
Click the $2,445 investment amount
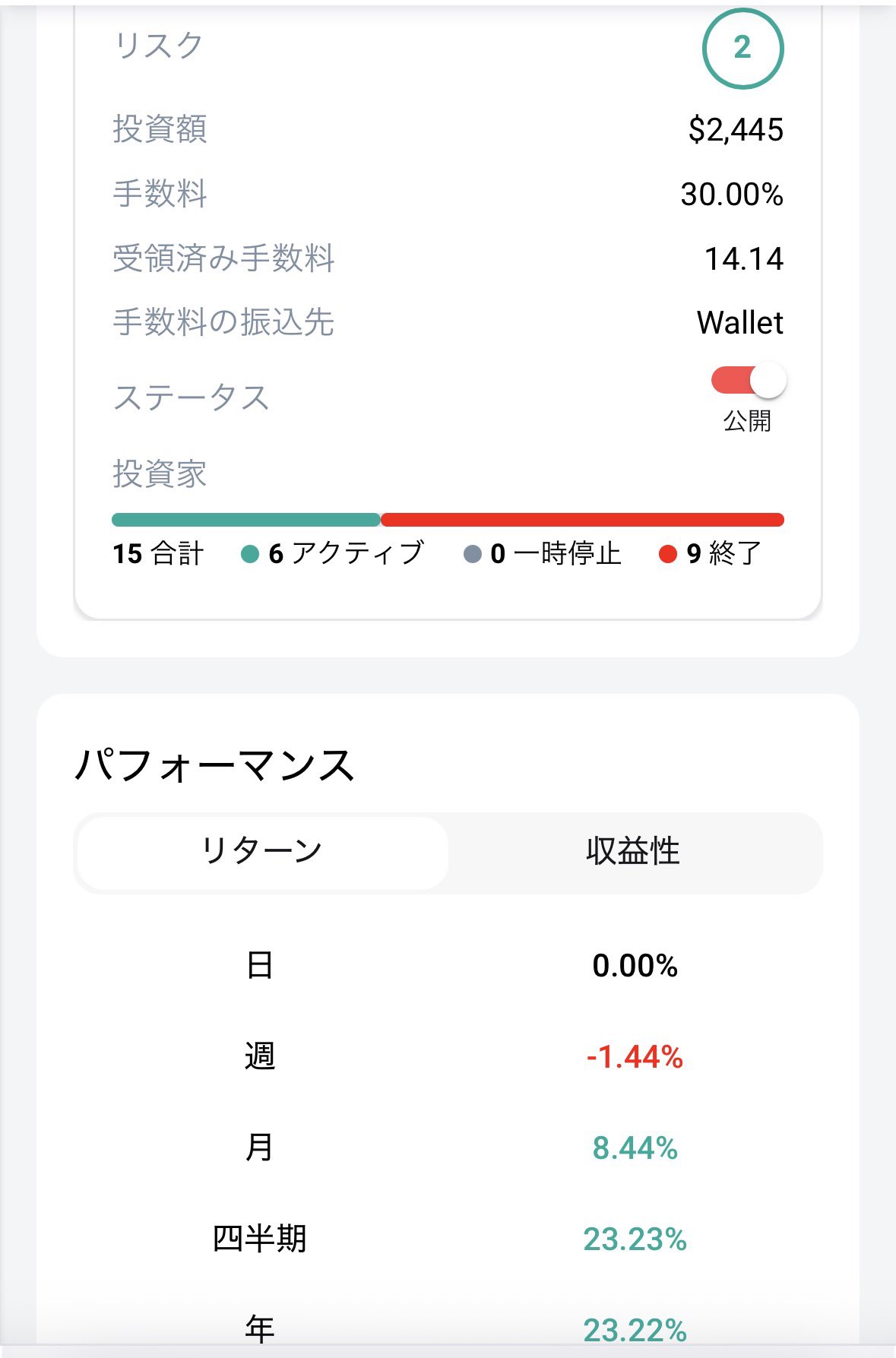pos(736,130)
